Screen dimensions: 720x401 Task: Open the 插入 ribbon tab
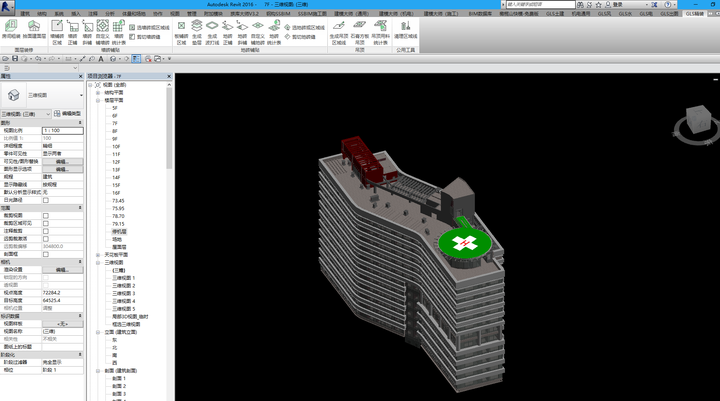(76, 14)
